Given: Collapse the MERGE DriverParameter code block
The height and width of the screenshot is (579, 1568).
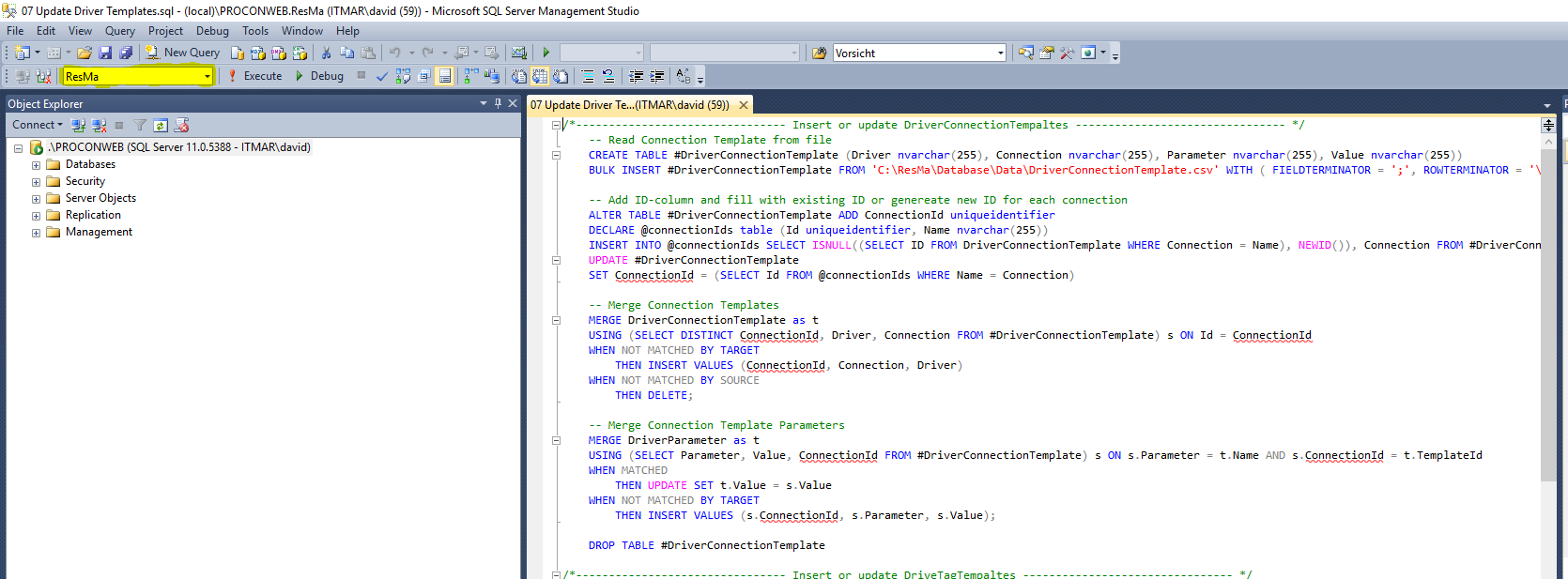Looking at the screenshot, I should point(556,440).
